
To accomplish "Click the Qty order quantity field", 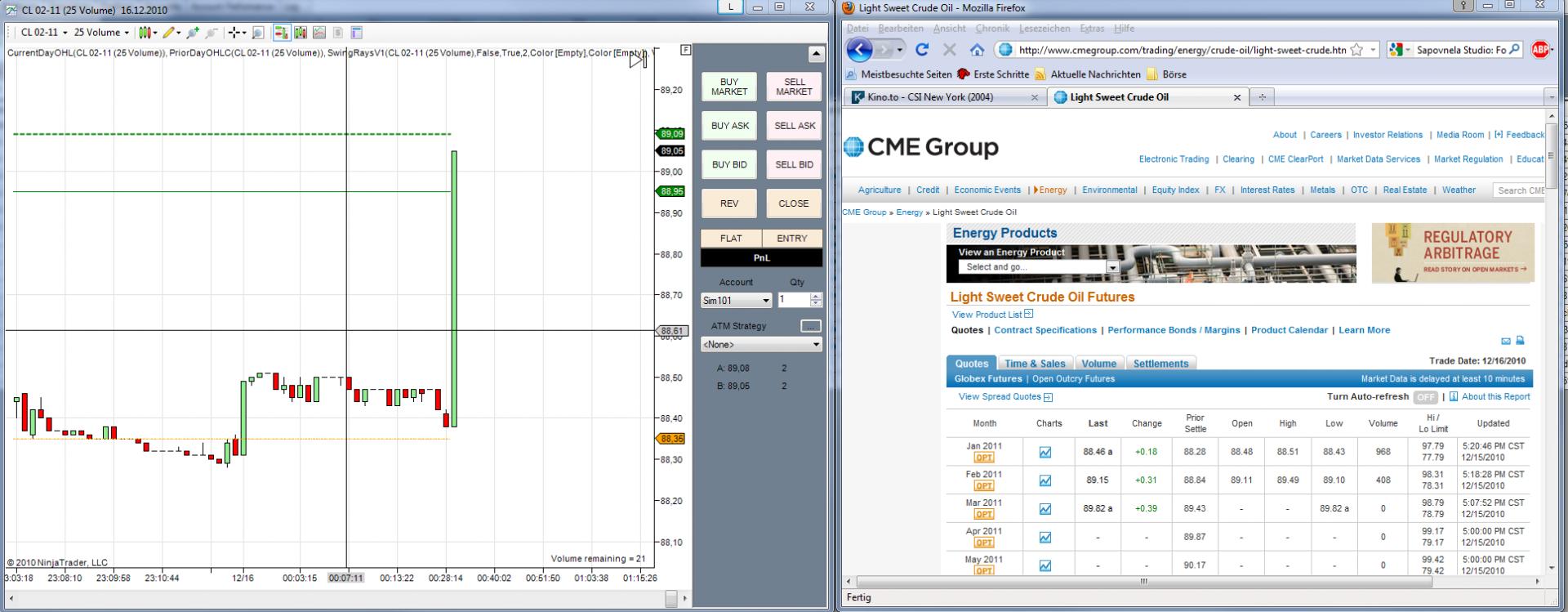I will [794, 300].
